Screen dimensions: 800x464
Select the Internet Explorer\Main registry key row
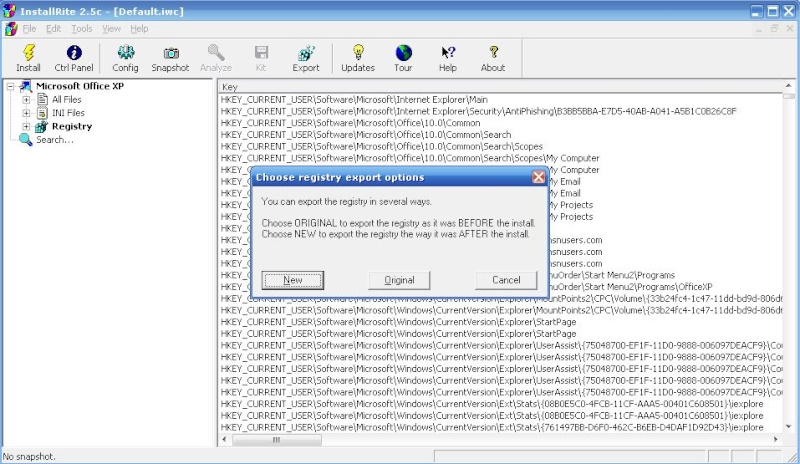pos(354,100)
